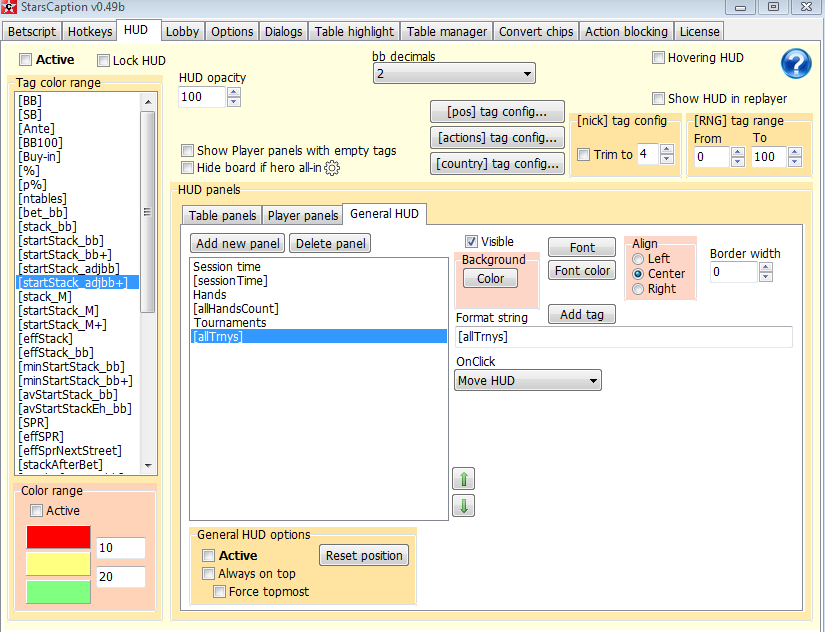Move panel up with green up arrow
The height and width of the screenshot is (632, 825).
463,479
